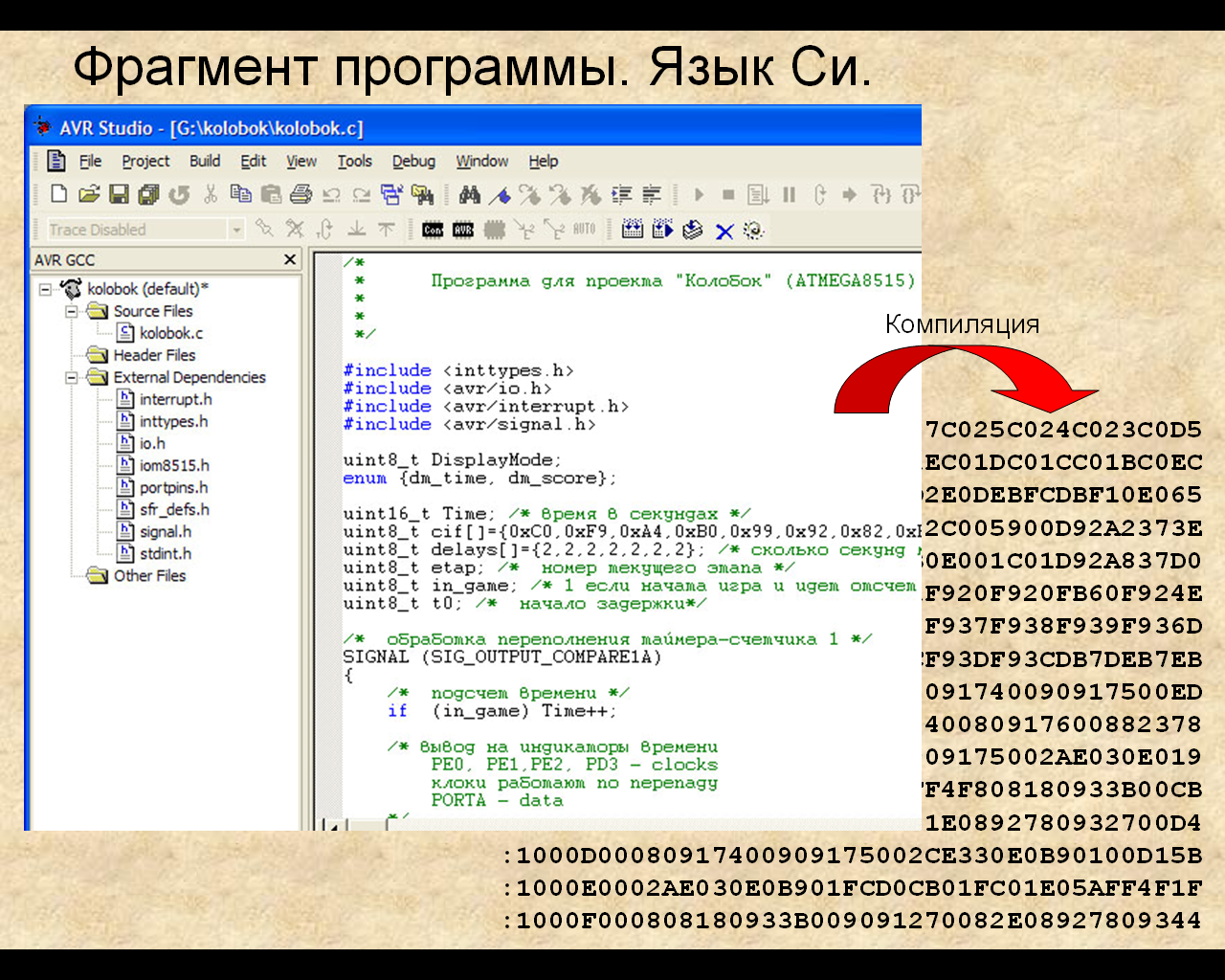
Task: Click the 'uint8_t DisplayMode;' code line
Action: click(453, 460)
